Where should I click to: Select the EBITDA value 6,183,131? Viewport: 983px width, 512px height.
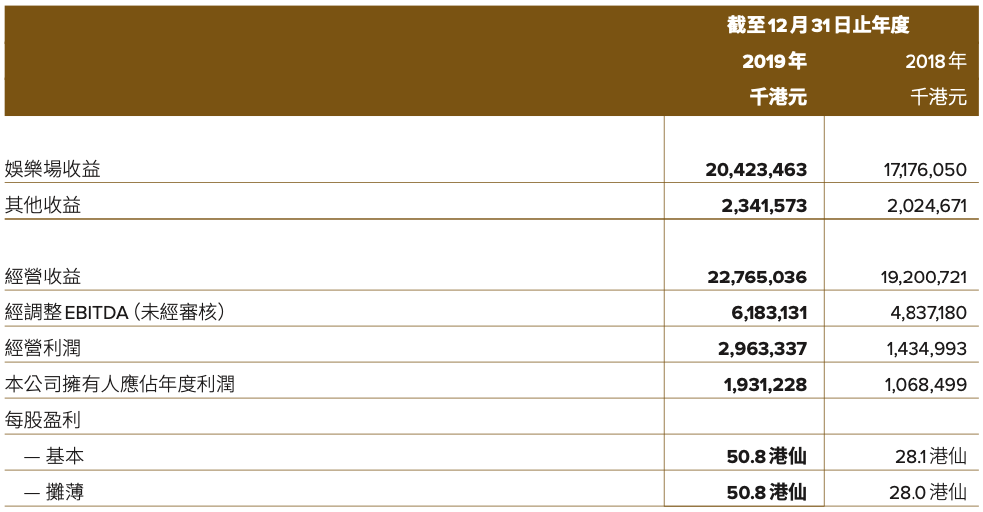768,313
